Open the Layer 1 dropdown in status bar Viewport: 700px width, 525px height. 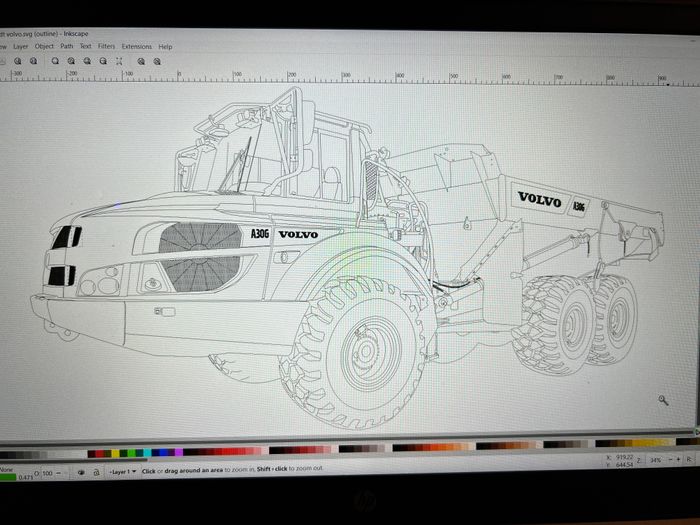point(123,472)
